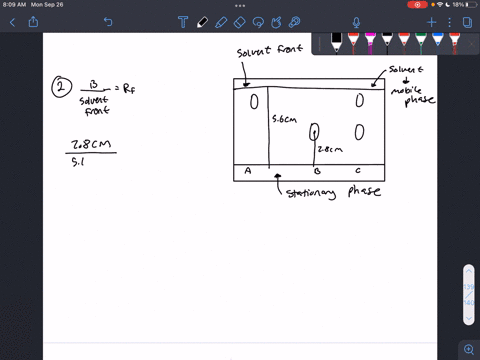The height and width of the screenshot is (360, 480).
Task: Open the vertical three-dot more menu
Action: point(449,22)
